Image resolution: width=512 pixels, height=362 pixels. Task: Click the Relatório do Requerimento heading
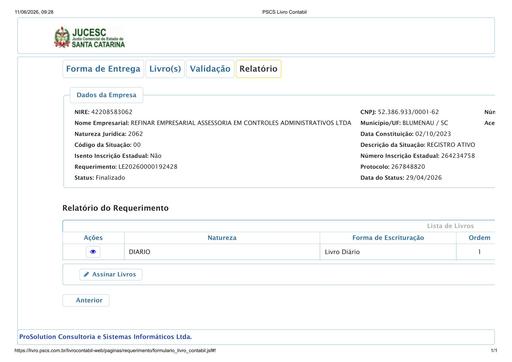point(115,208)
